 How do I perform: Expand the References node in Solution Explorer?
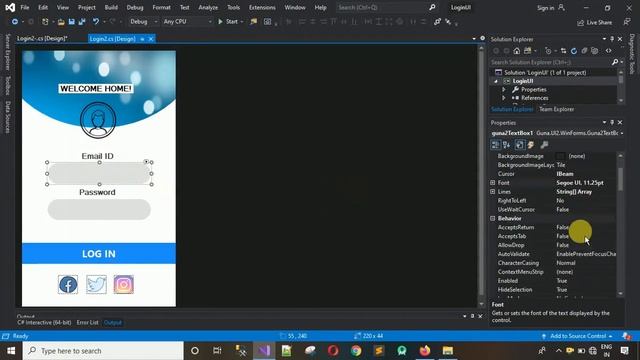click(x=504, y=98)
